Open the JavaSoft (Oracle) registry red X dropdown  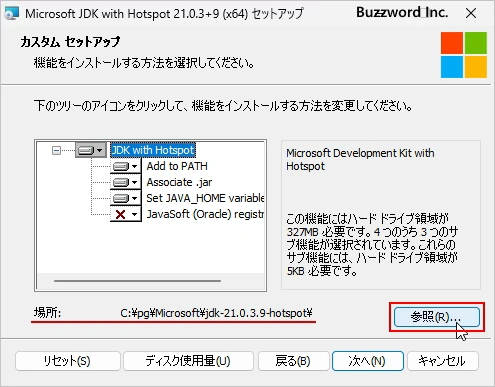[x=126, y=214]
